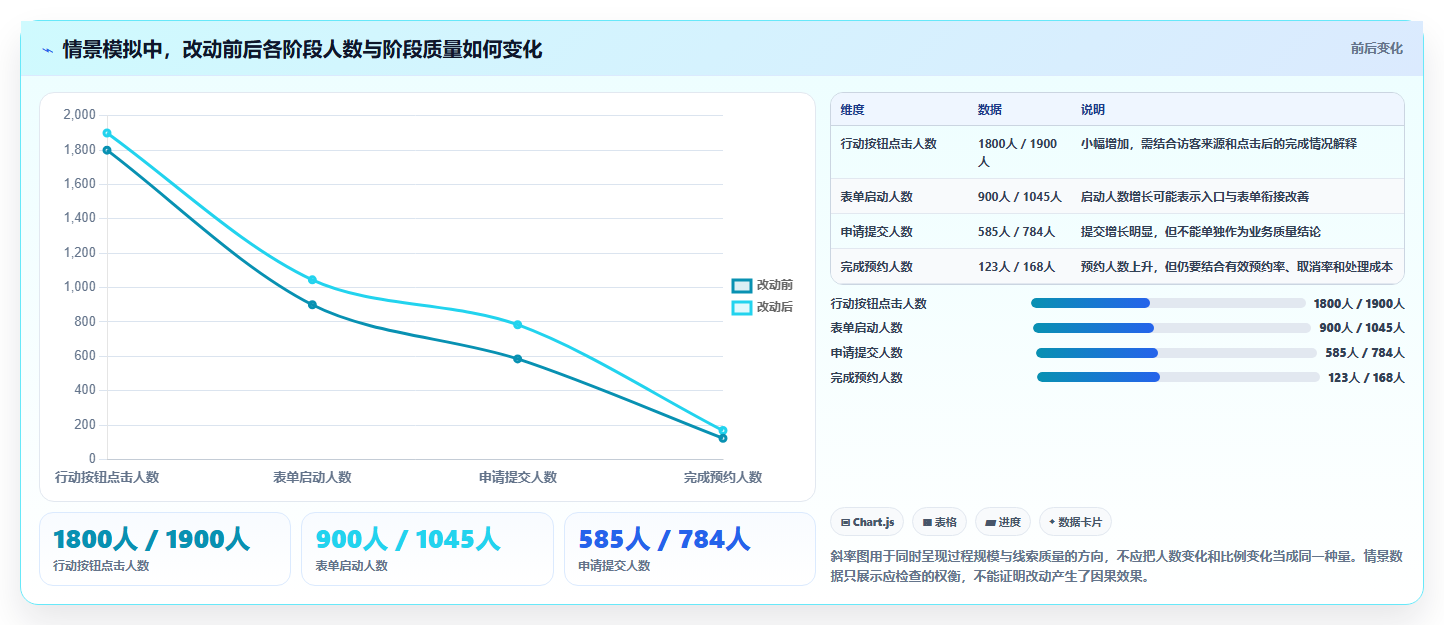This screenshot has width=1444, height=625.
Task: Click the note starting 预约人数上升
Action: [x=1237, y=267]
